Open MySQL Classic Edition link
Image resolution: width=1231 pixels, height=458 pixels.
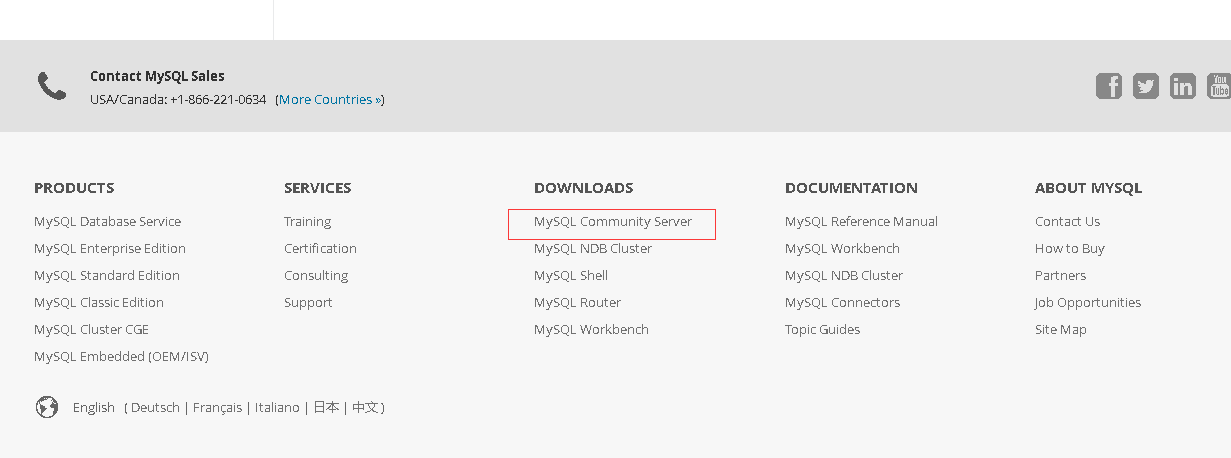99,303
